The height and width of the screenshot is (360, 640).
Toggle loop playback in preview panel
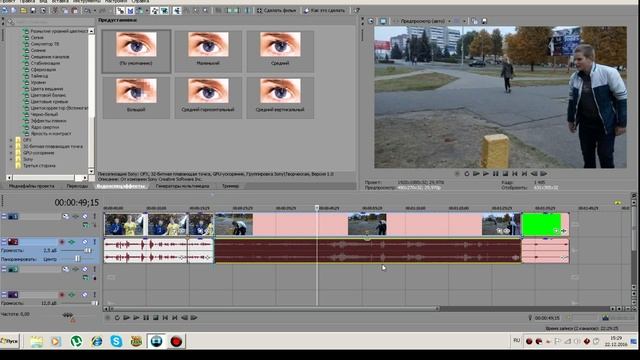pos(467,174)
